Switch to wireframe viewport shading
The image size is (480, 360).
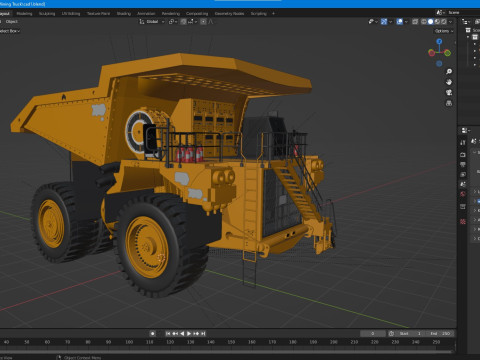[x=424, y=22]
